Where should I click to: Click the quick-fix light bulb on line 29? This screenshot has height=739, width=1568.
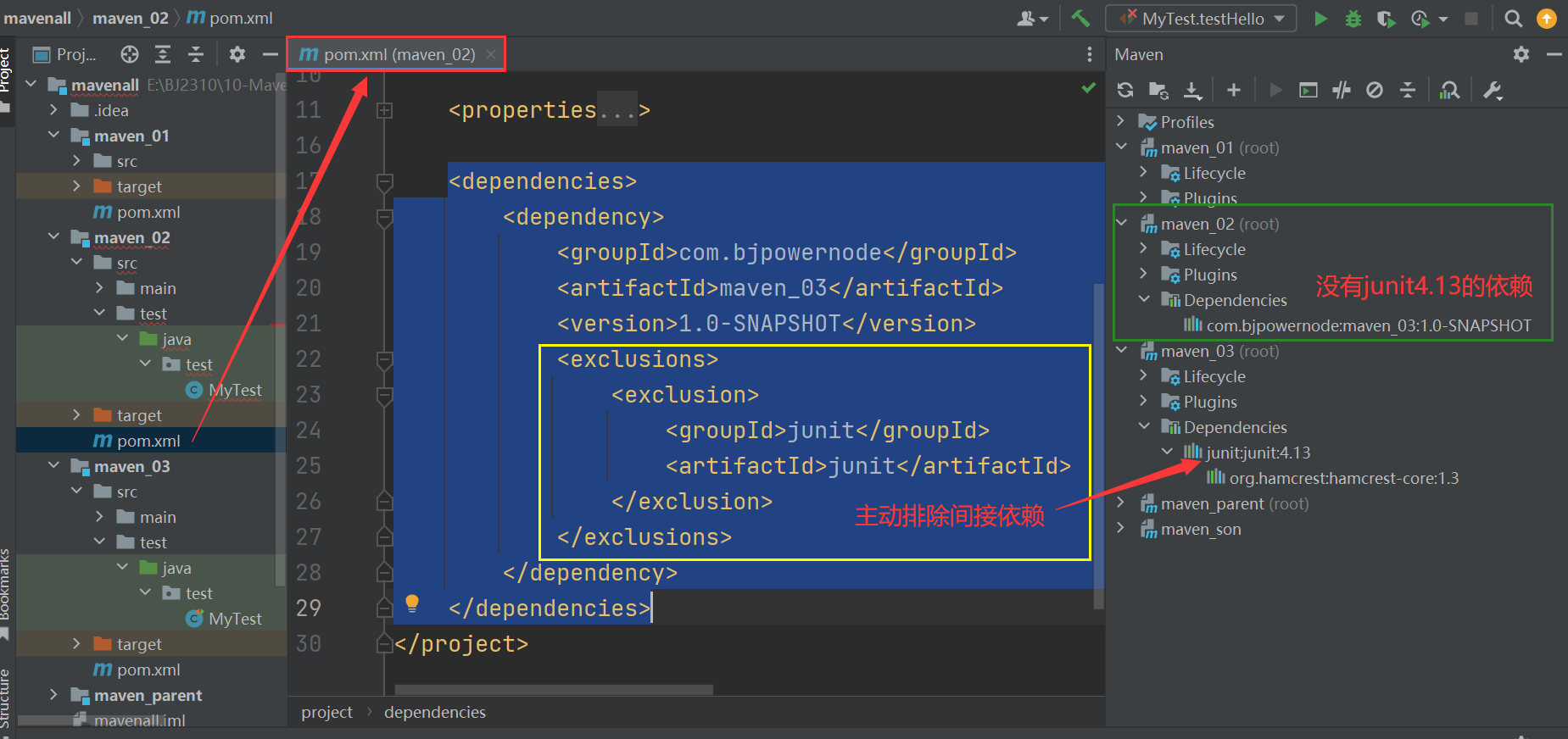tap(412, 603)
